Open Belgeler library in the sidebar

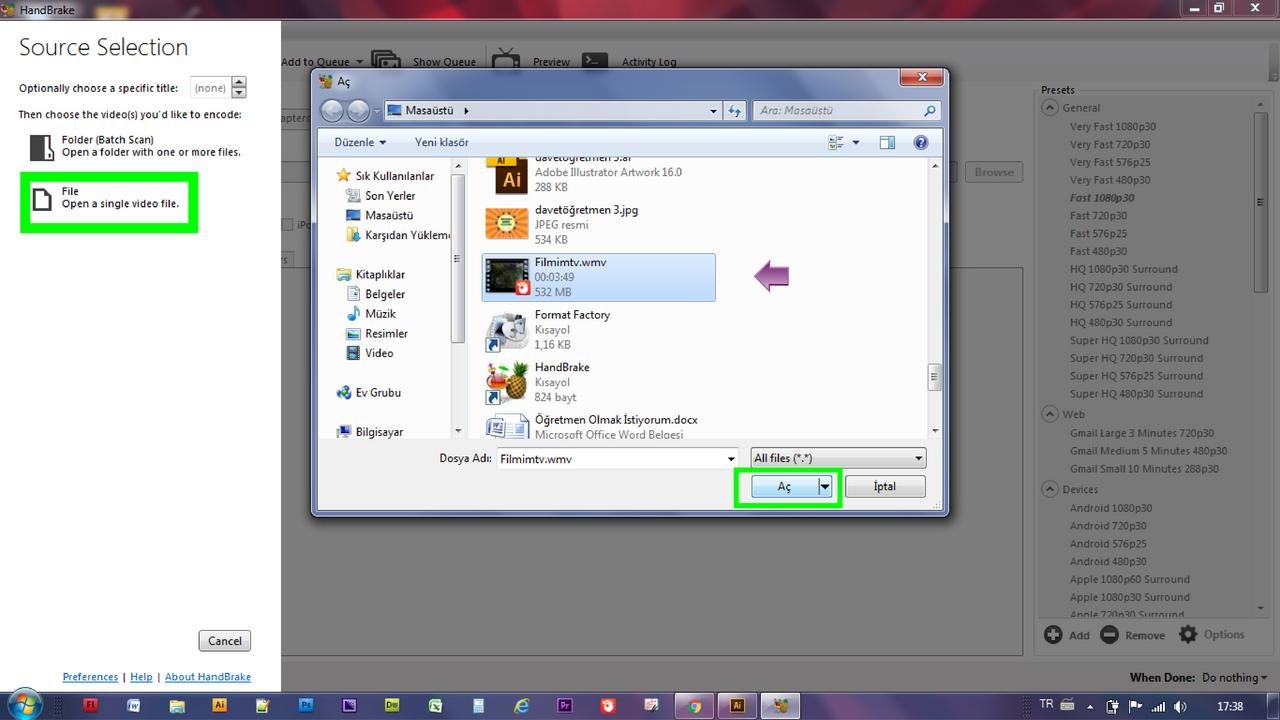375,294
